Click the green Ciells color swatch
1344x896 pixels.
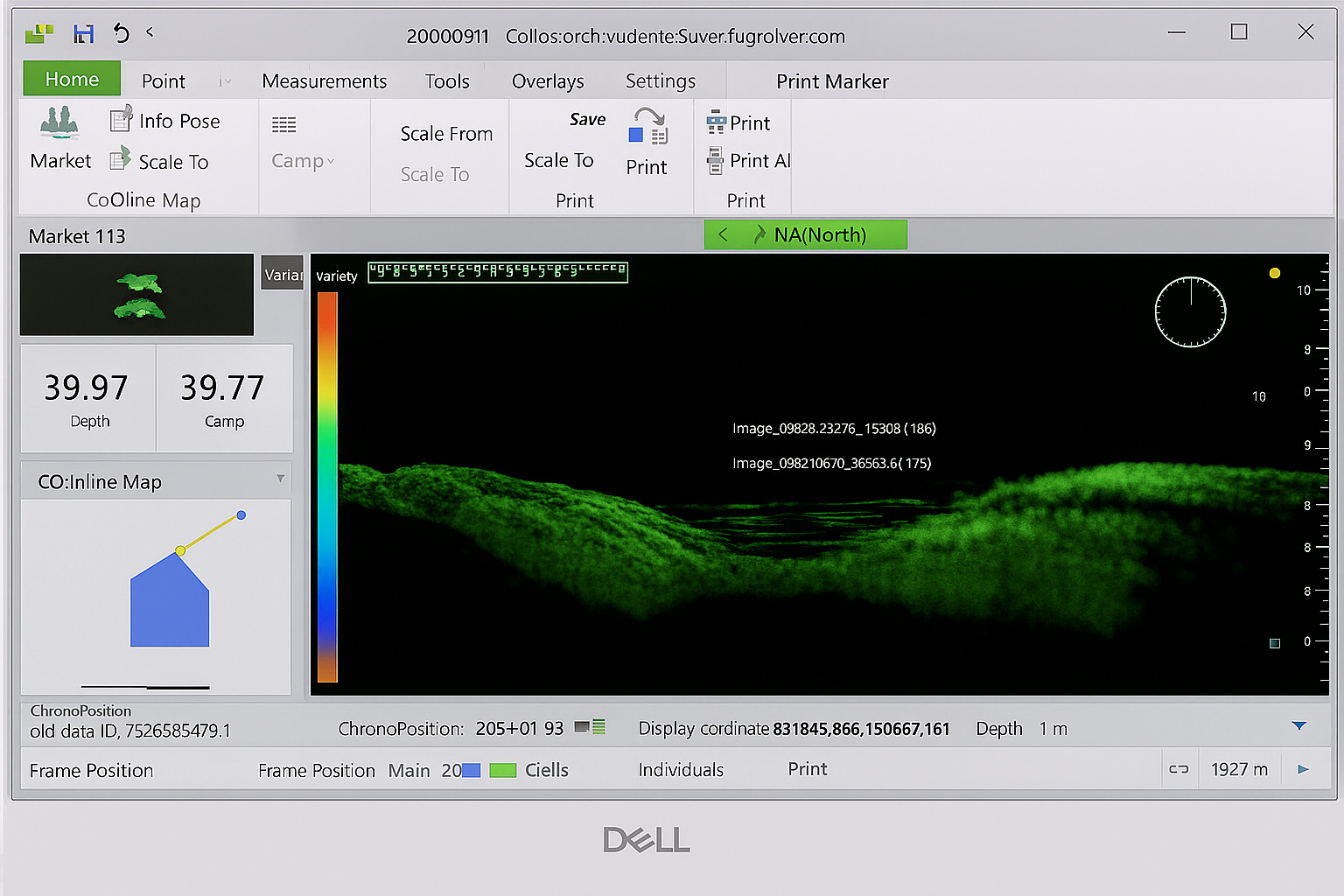502,770
